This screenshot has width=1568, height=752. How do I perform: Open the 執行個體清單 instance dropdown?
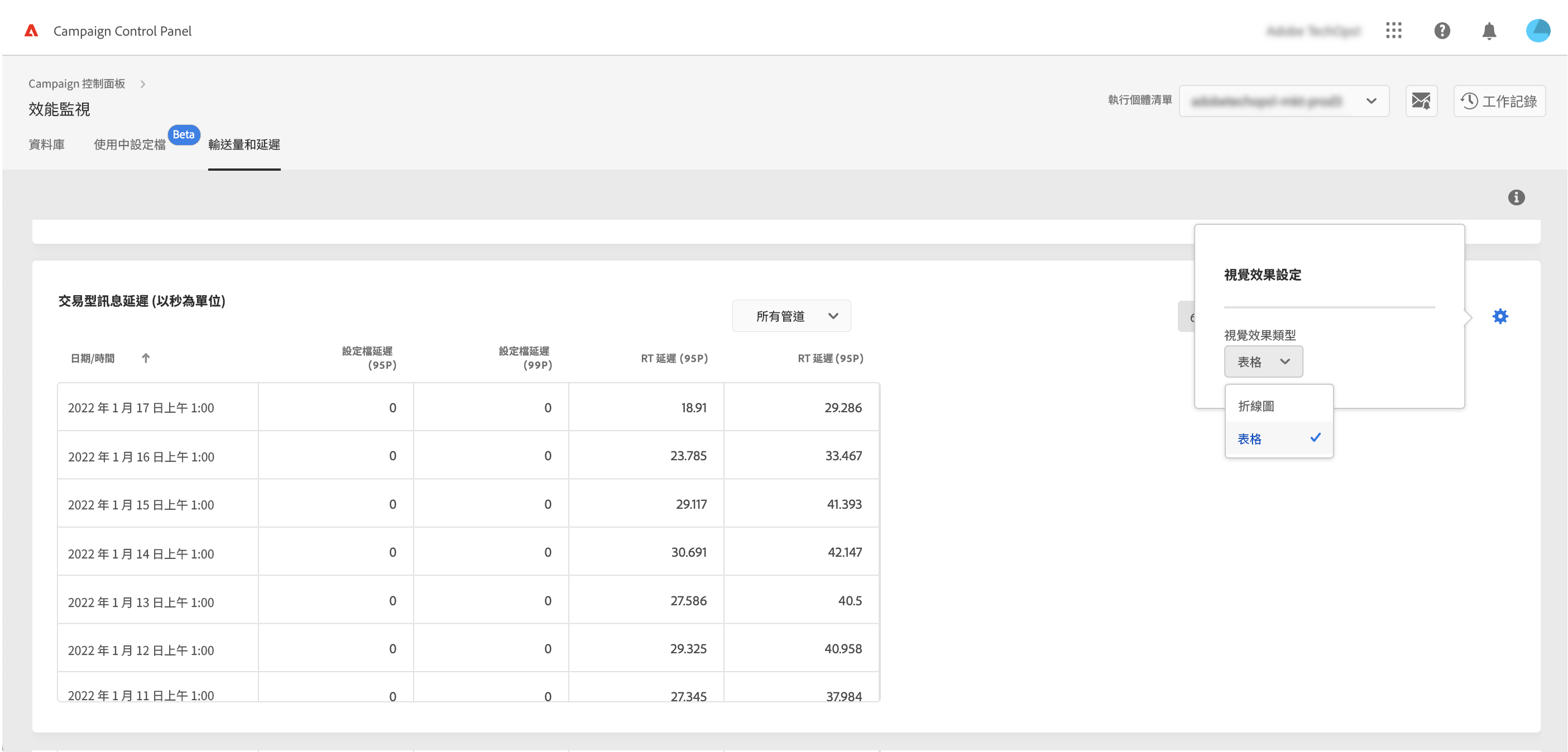point(1283,101)
